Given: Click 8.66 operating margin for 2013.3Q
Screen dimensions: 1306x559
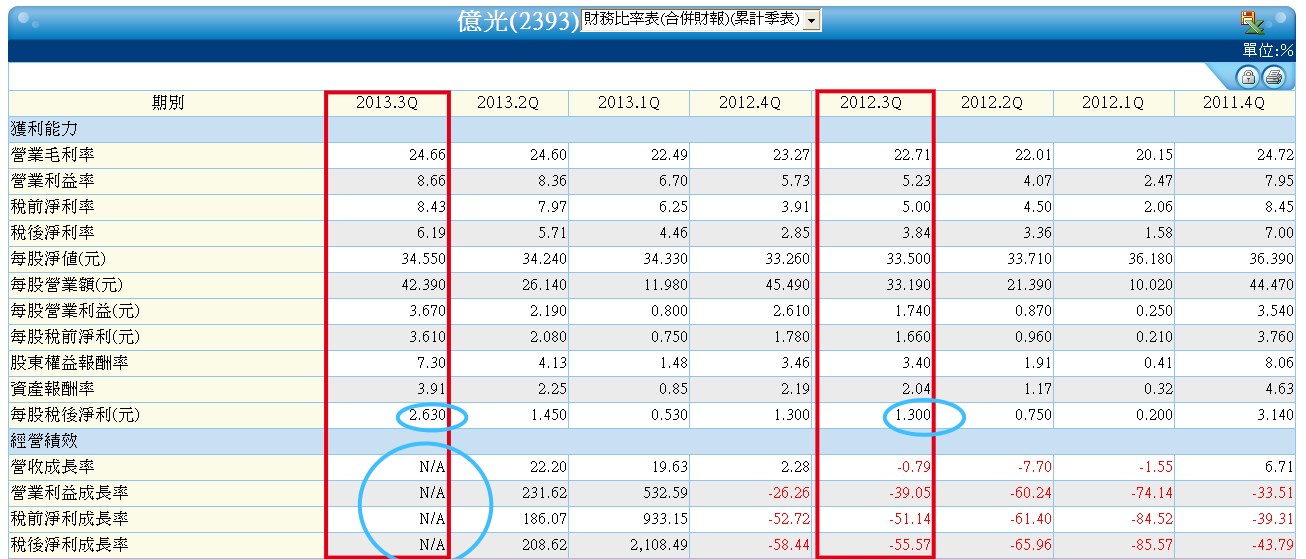Looking at the screenshot, I should [x=430, y=181].
